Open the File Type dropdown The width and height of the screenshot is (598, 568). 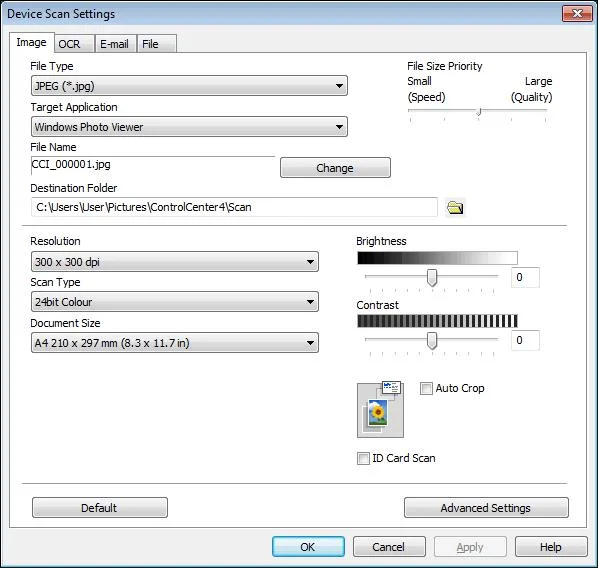[x=189, y=86]
